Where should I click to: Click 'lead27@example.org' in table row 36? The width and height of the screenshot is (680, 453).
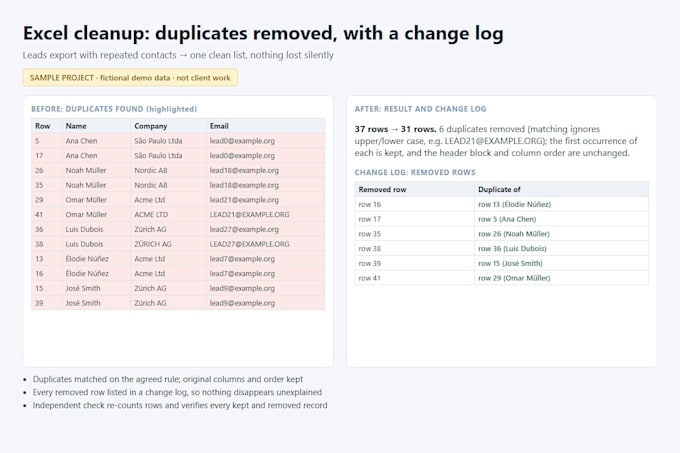pos(244,229)
